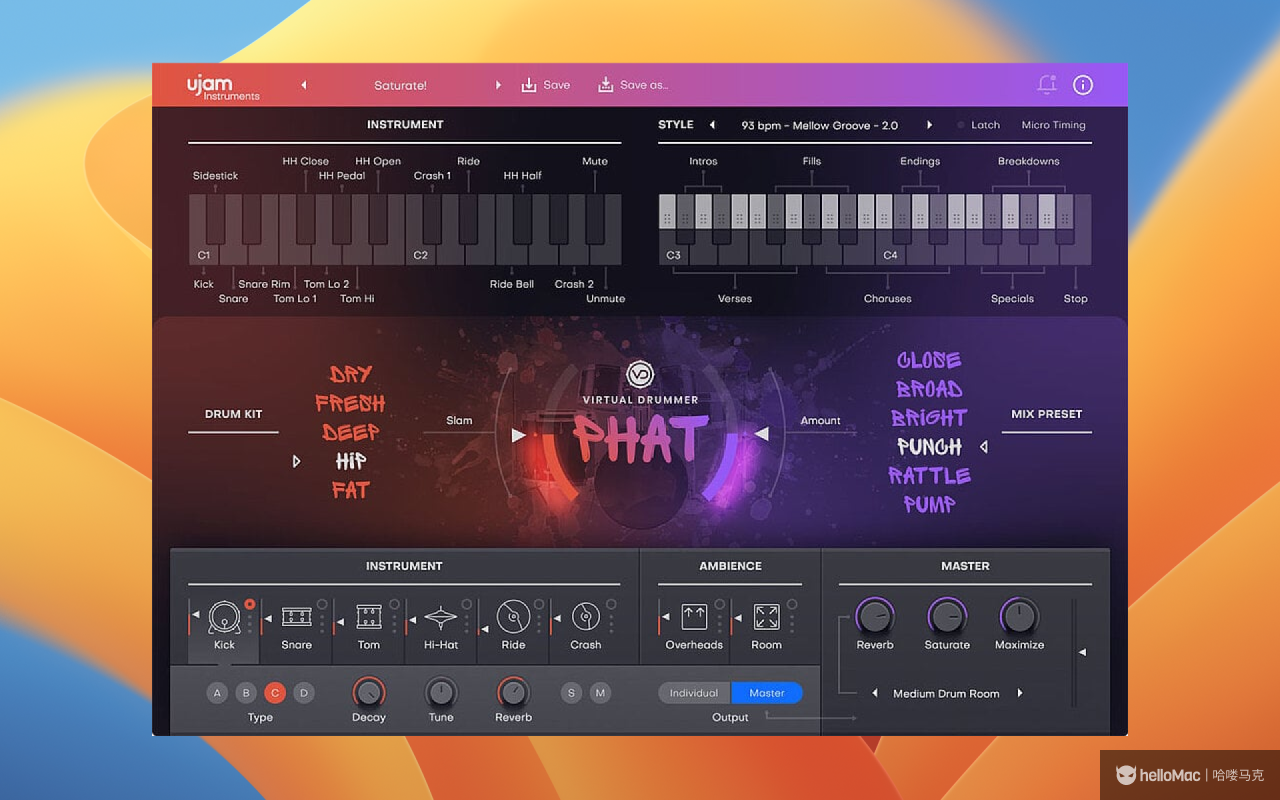Select next style arrow
Viewport: 1280px width, 800px height.
pos(929,125)
